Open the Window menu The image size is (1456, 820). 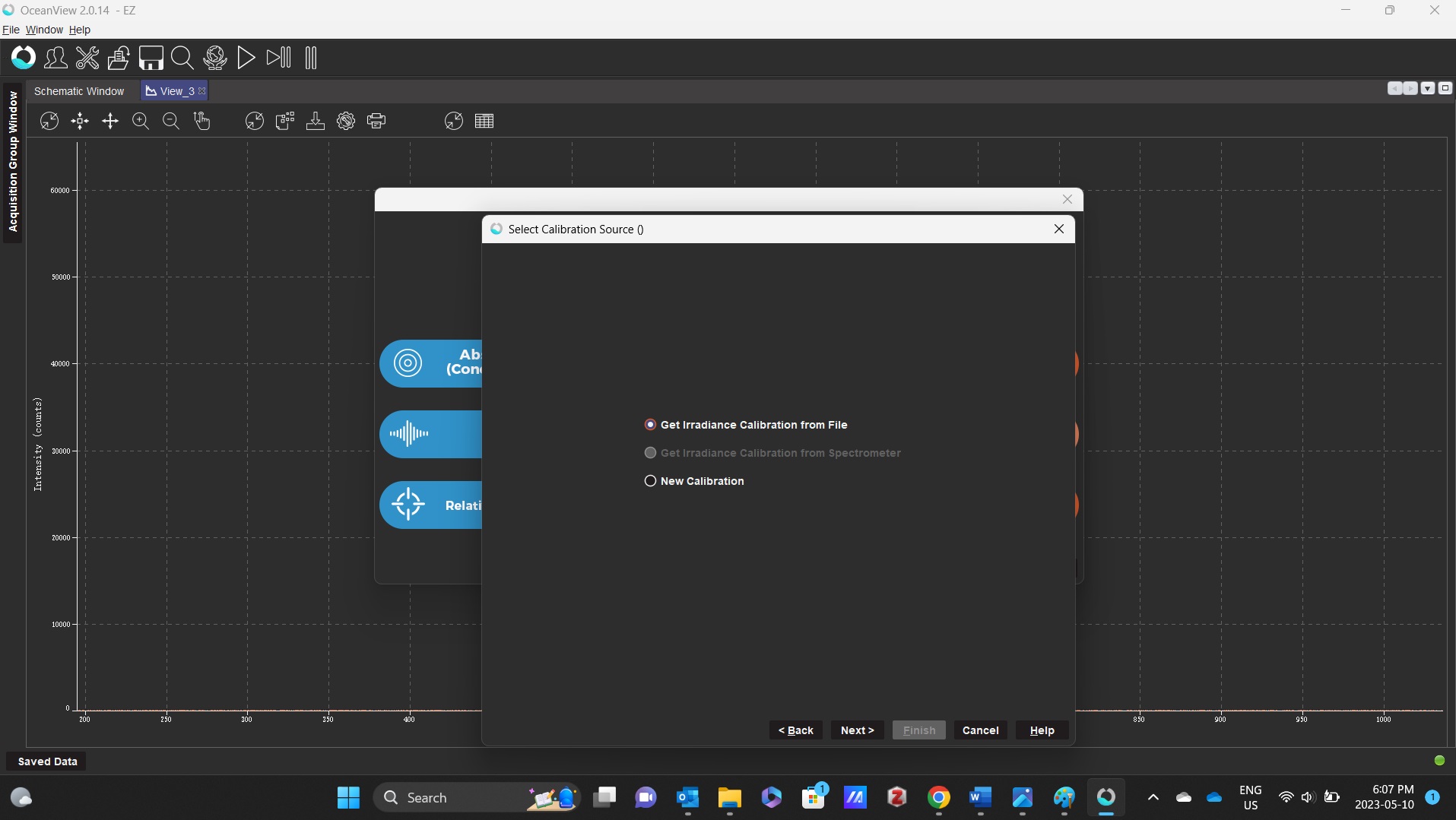click(44, 30)
